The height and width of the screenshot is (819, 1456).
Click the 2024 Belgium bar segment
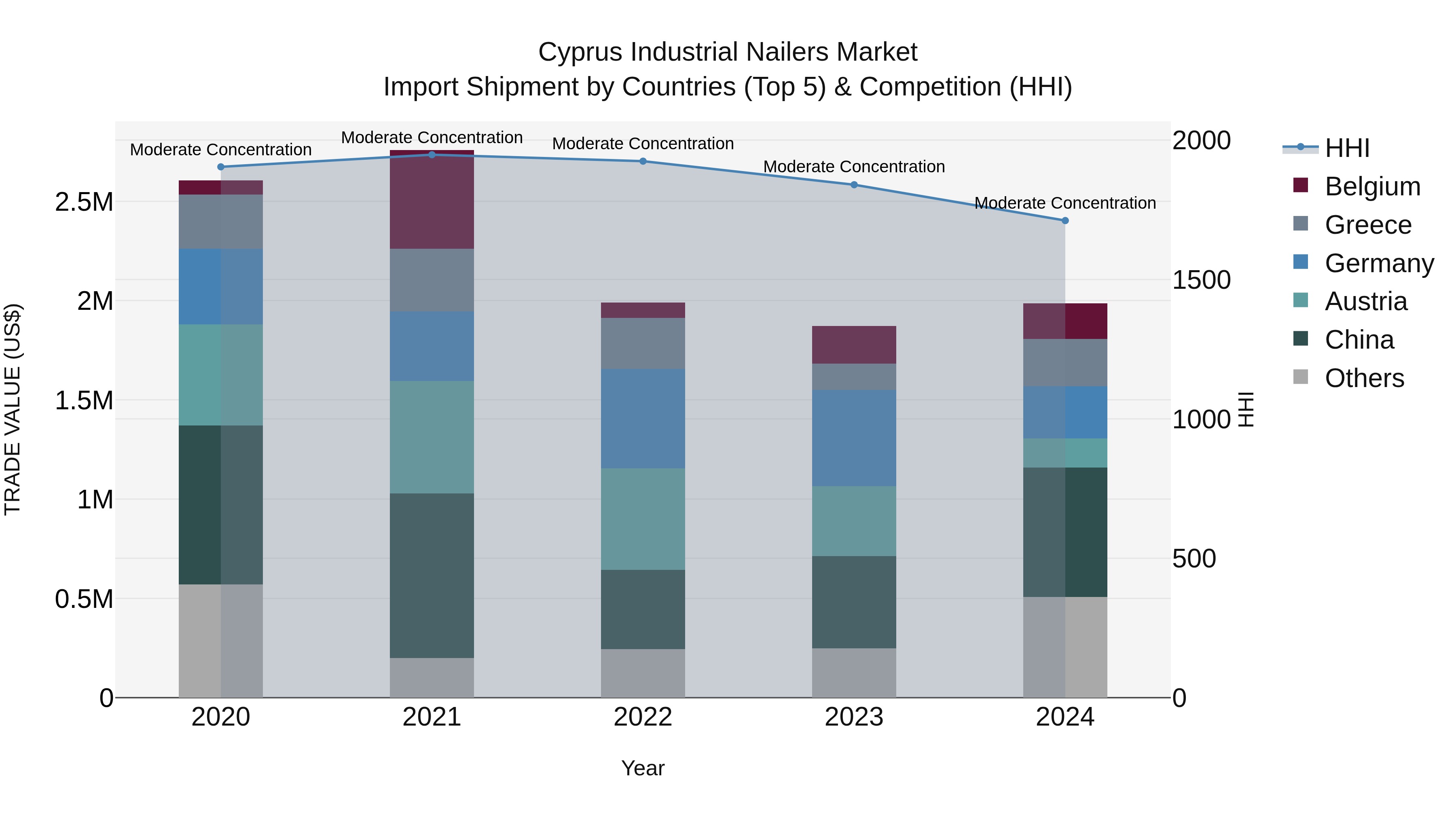(1065, 321)
